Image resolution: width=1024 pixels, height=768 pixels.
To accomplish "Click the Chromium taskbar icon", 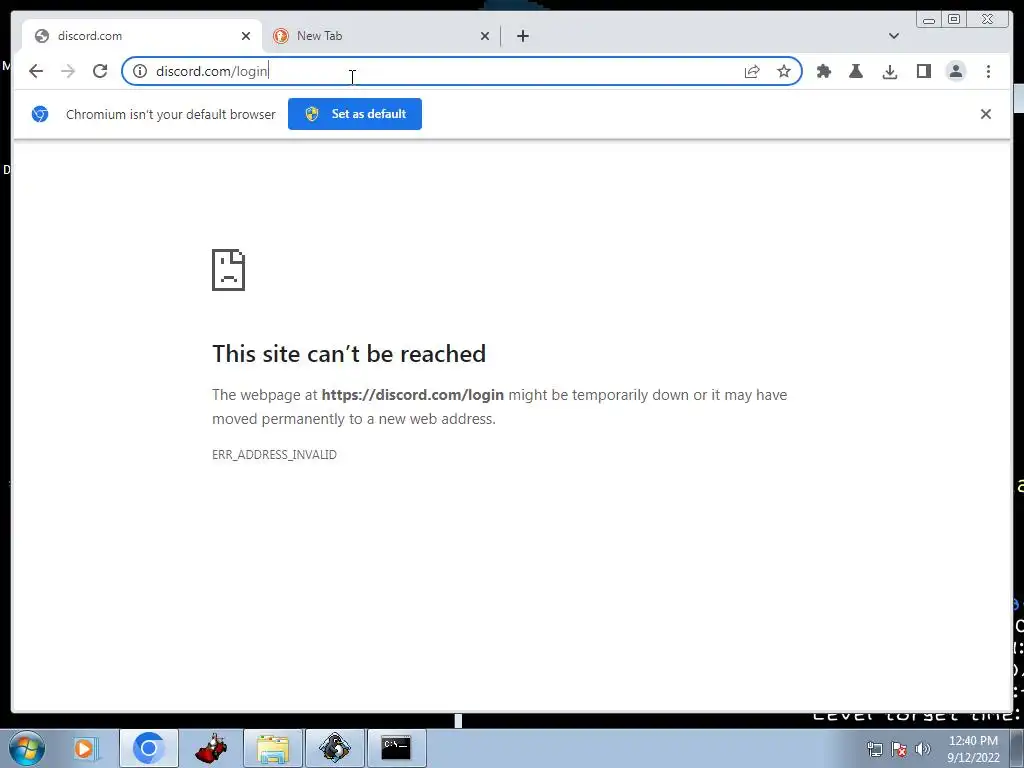I will tap(148, 748).
